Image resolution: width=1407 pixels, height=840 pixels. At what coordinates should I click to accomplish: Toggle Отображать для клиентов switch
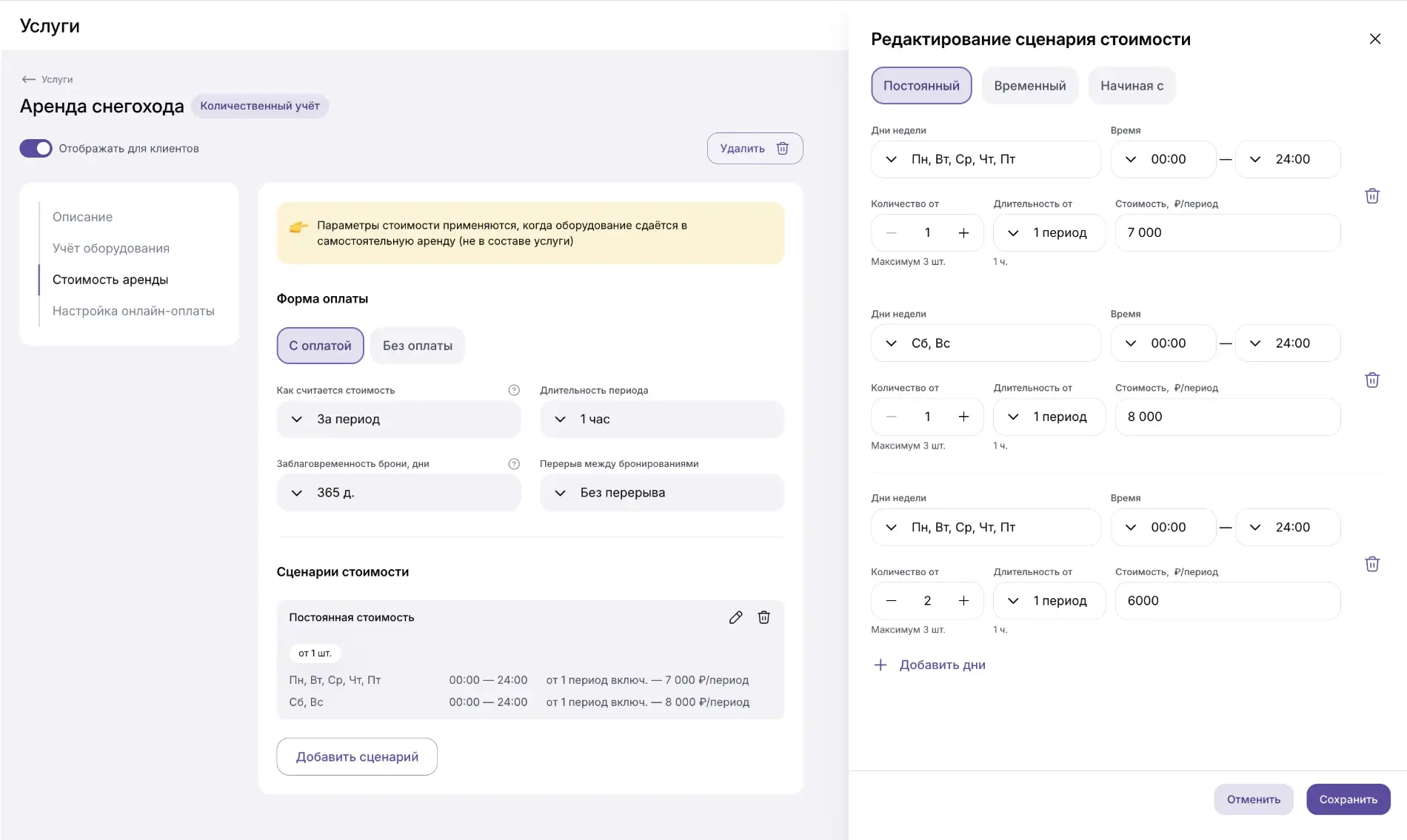coord(36,149)
